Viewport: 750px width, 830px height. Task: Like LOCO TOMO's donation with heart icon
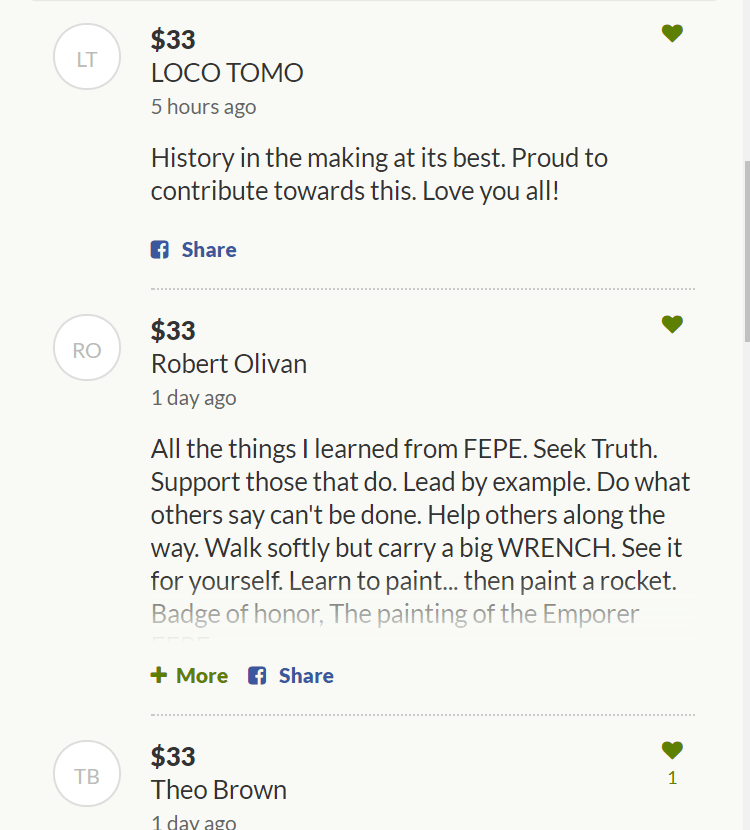[x=672, y=34]
